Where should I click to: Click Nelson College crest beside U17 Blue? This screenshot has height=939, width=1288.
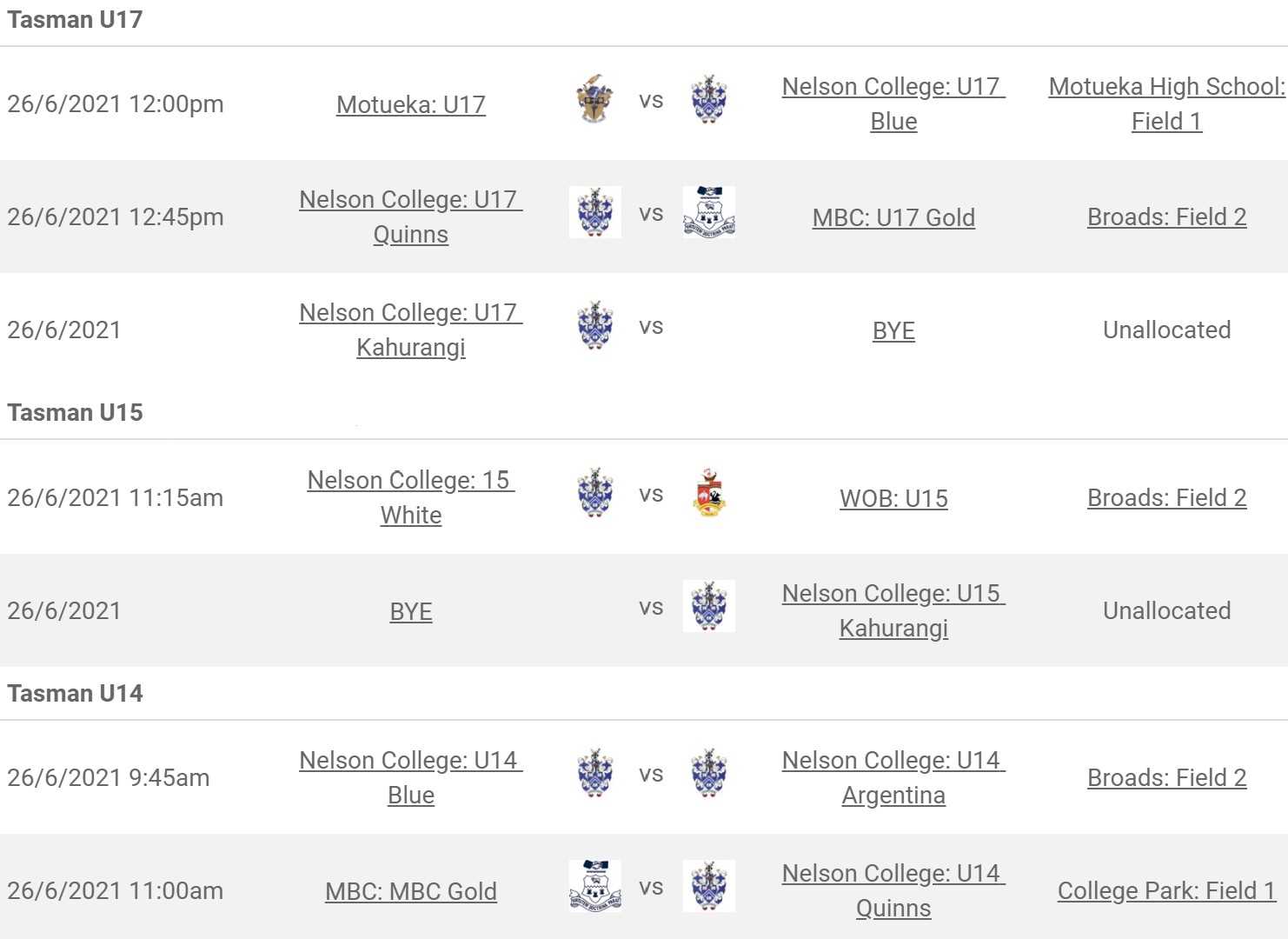[709, 99]
